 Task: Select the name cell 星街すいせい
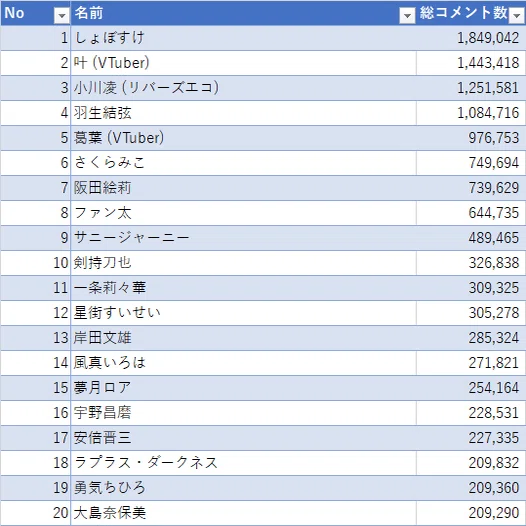pyautogui.click(x=244, y=313)
